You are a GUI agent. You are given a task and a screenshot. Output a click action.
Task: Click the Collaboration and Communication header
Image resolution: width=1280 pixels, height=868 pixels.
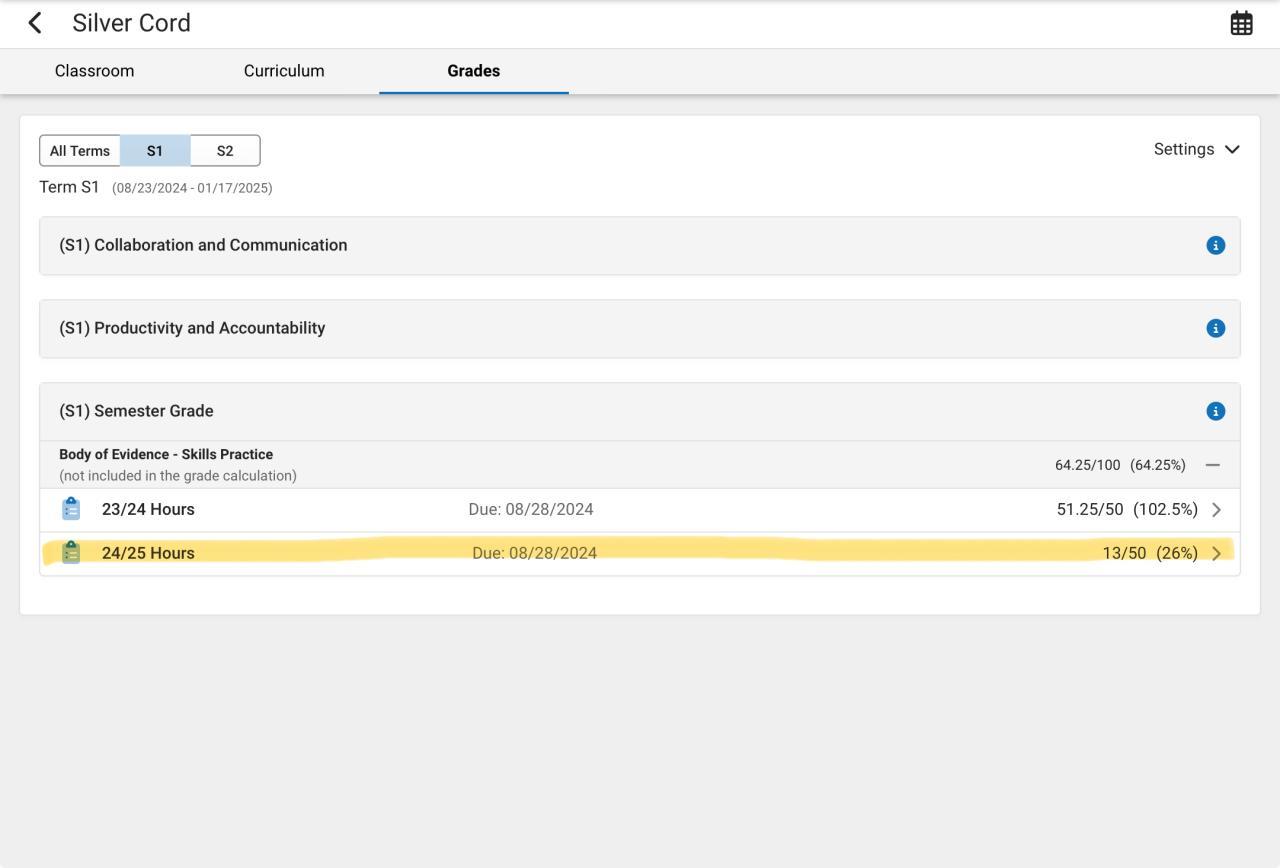point(203,245)
